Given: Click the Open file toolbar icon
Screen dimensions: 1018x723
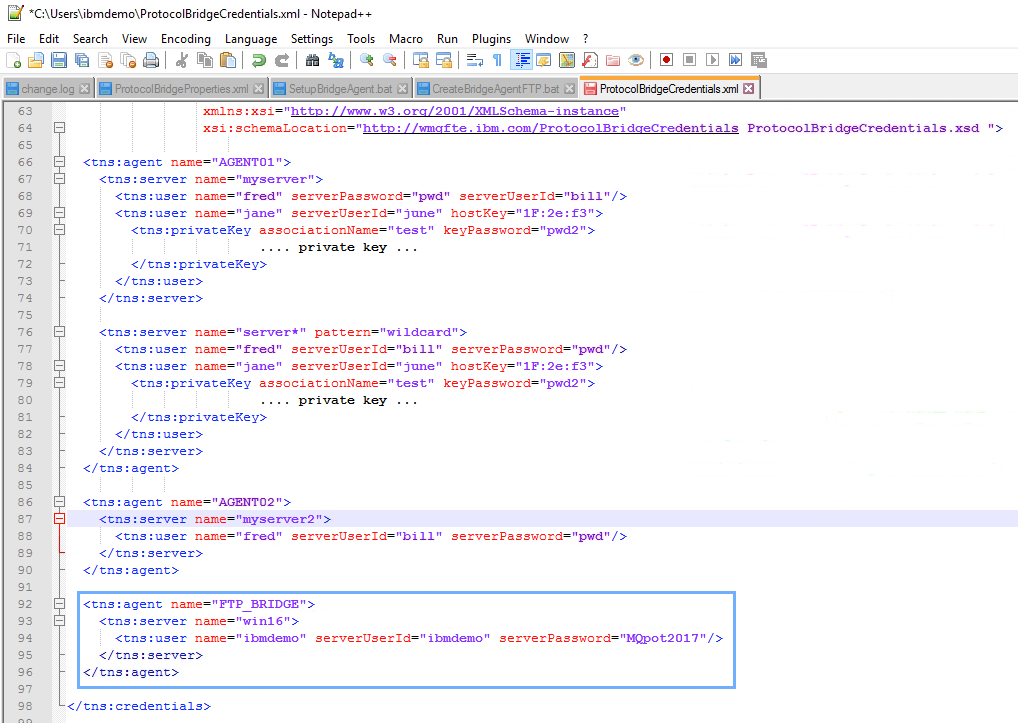Looking at the screenshot, I should [x=36, y=60].
